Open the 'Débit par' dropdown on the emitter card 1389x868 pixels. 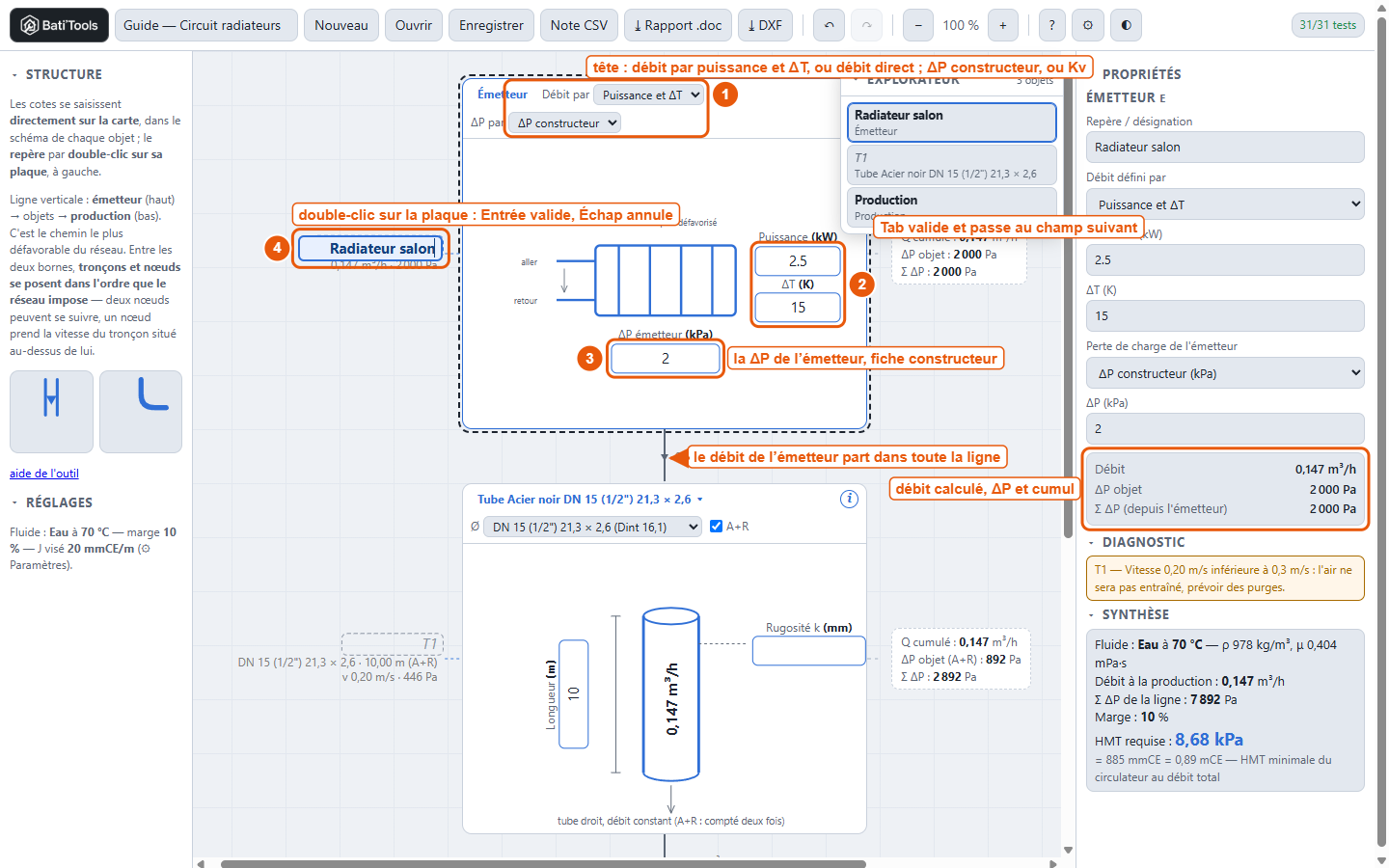click(x=649, y=95)
